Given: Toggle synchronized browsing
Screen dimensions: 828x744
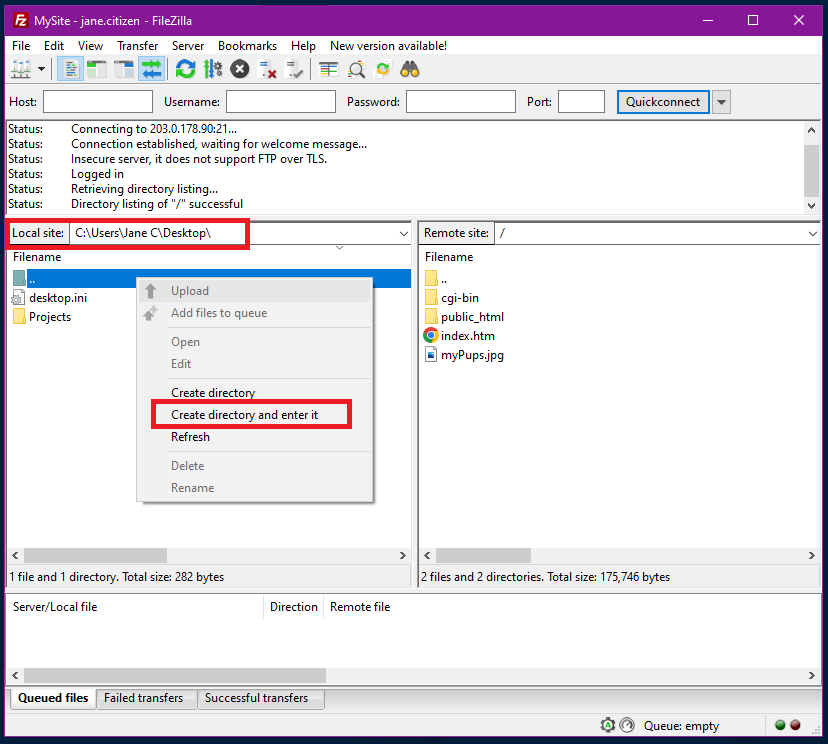Looking at the screenshot, I should click(381, 68).
